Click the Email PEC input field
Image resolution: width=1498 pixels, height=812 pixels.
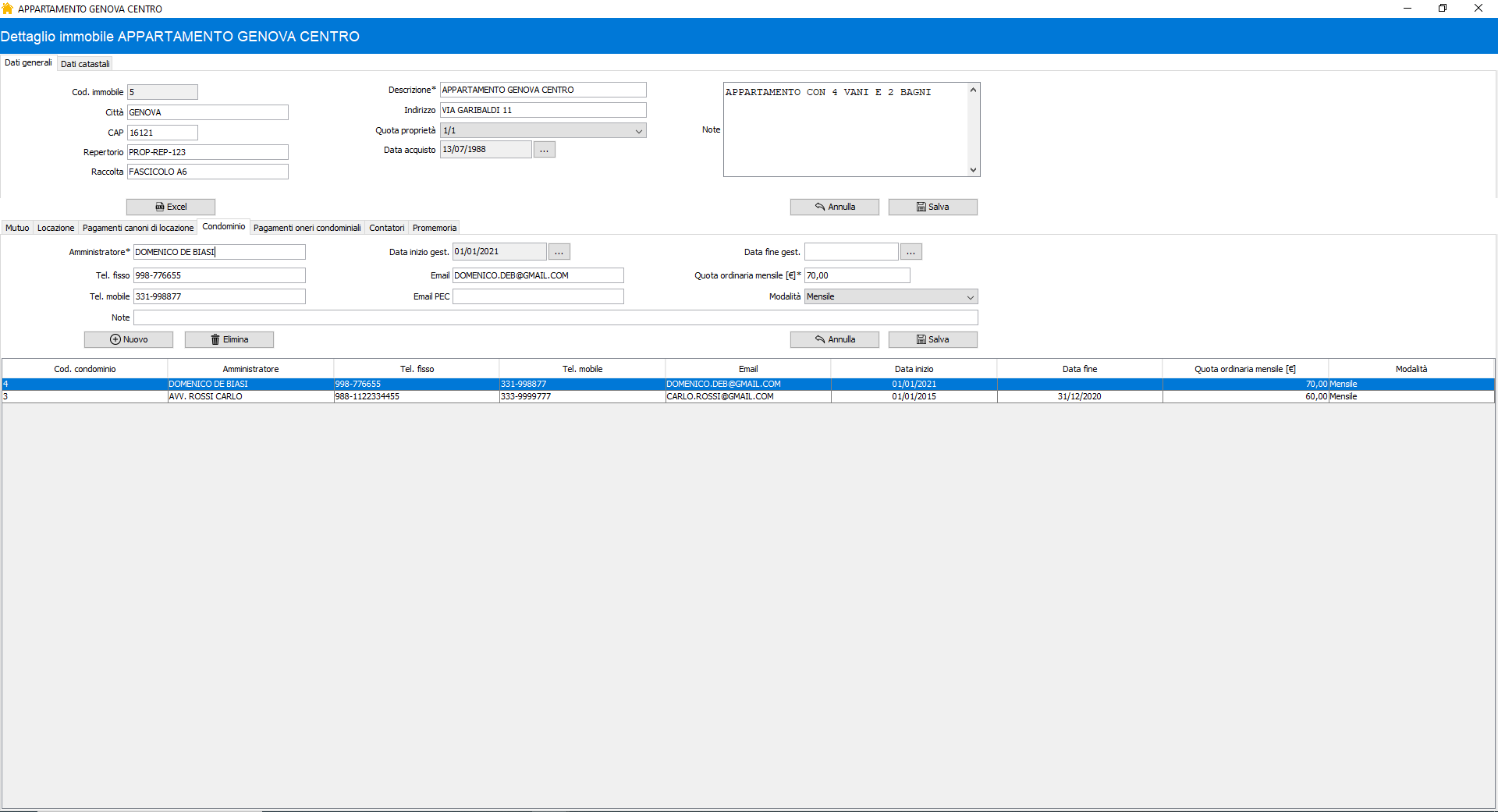538,297
